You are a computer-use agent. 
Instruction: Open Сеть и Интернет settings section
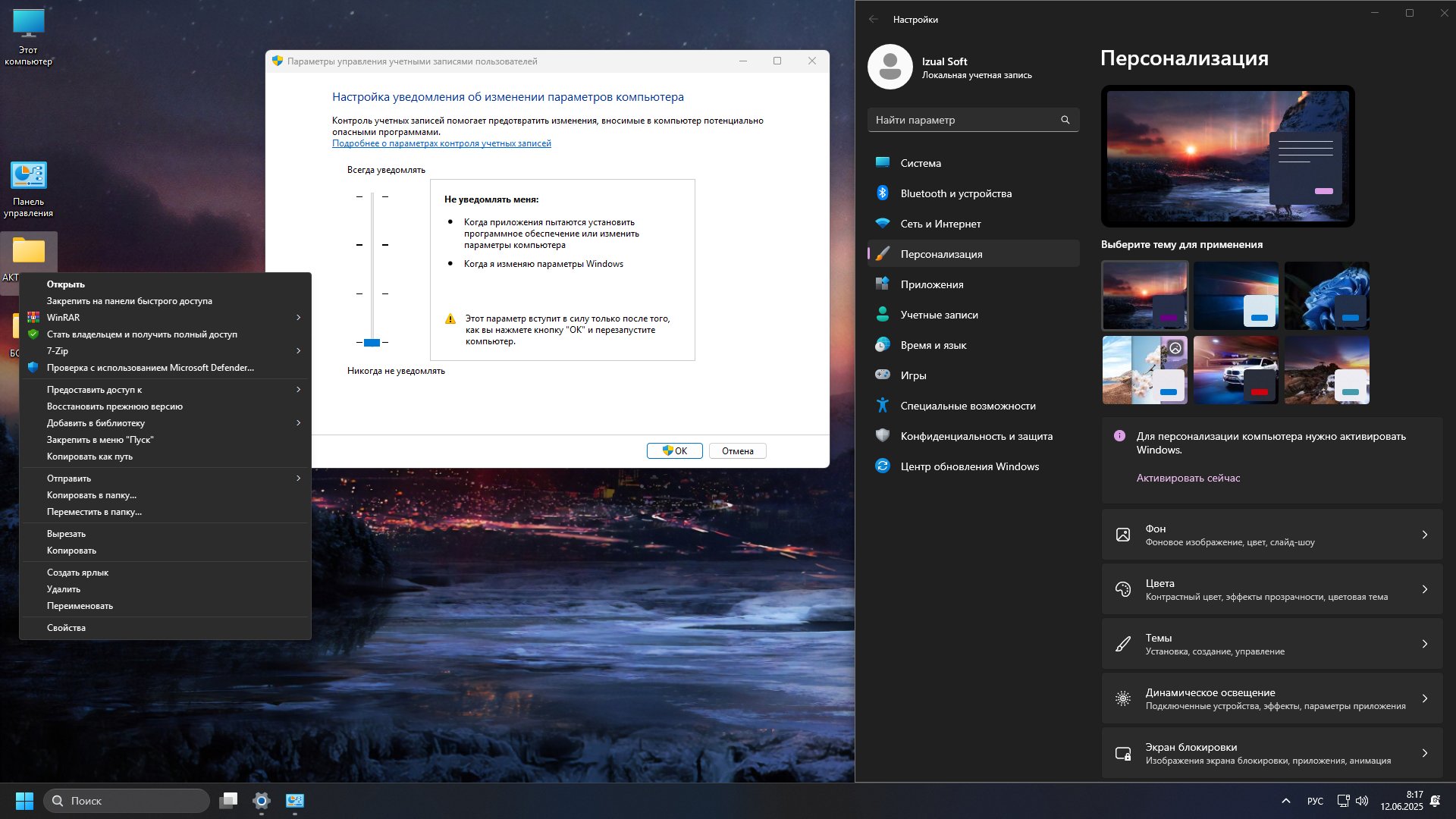point(940,224)
